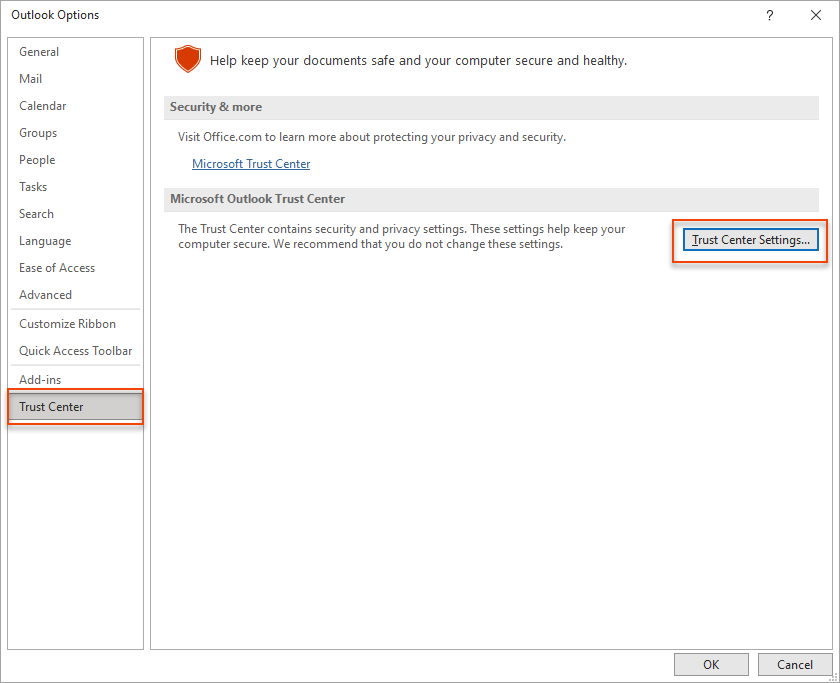Open Quick Access Toolbar settings
Image resolution: width=840 pixels, height=683 pixels.
pos(76,351)
